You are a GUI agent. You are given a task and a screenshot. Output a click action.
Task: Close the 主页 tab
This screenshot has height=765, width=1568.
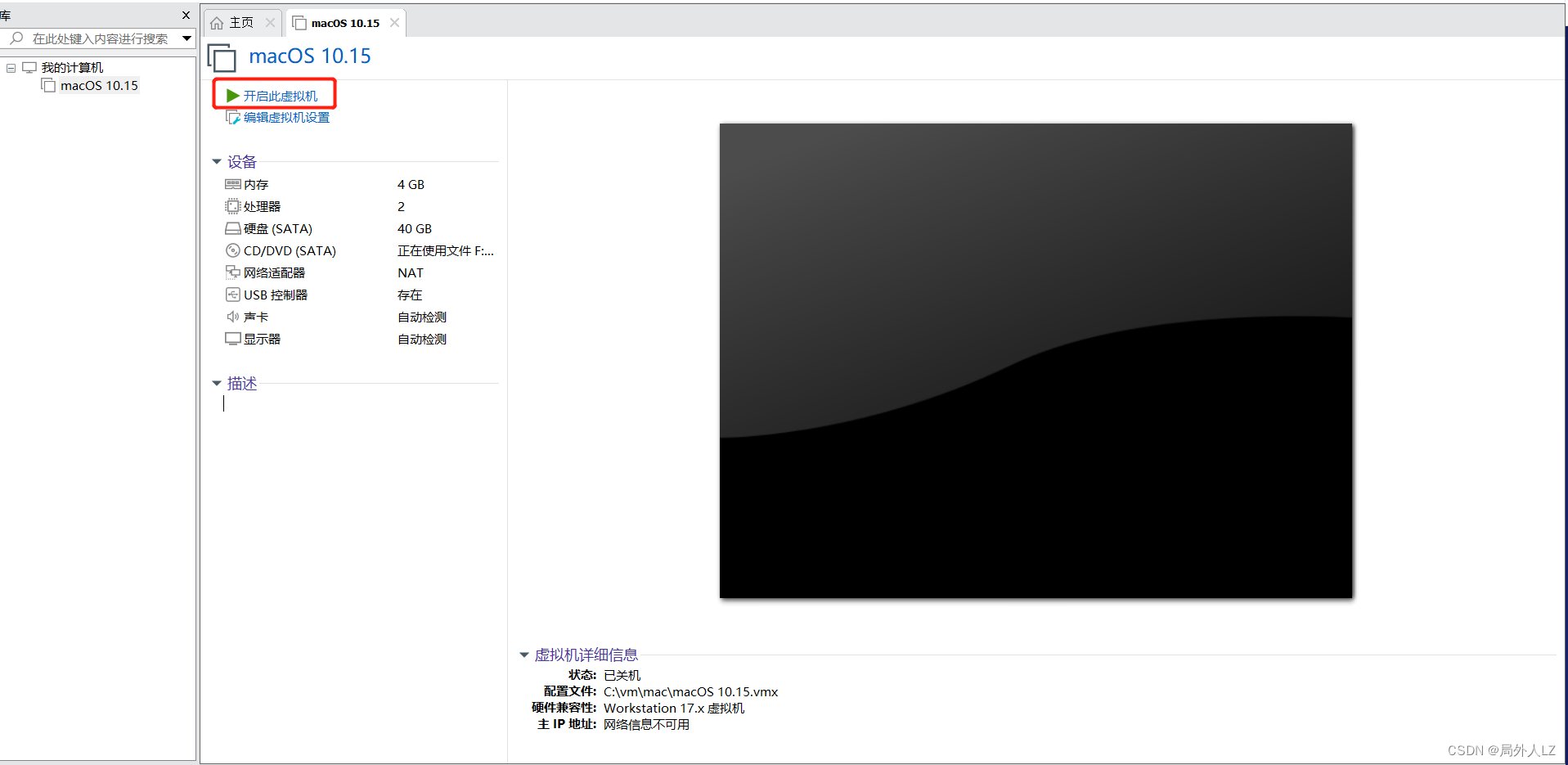[x=270, y=23]
